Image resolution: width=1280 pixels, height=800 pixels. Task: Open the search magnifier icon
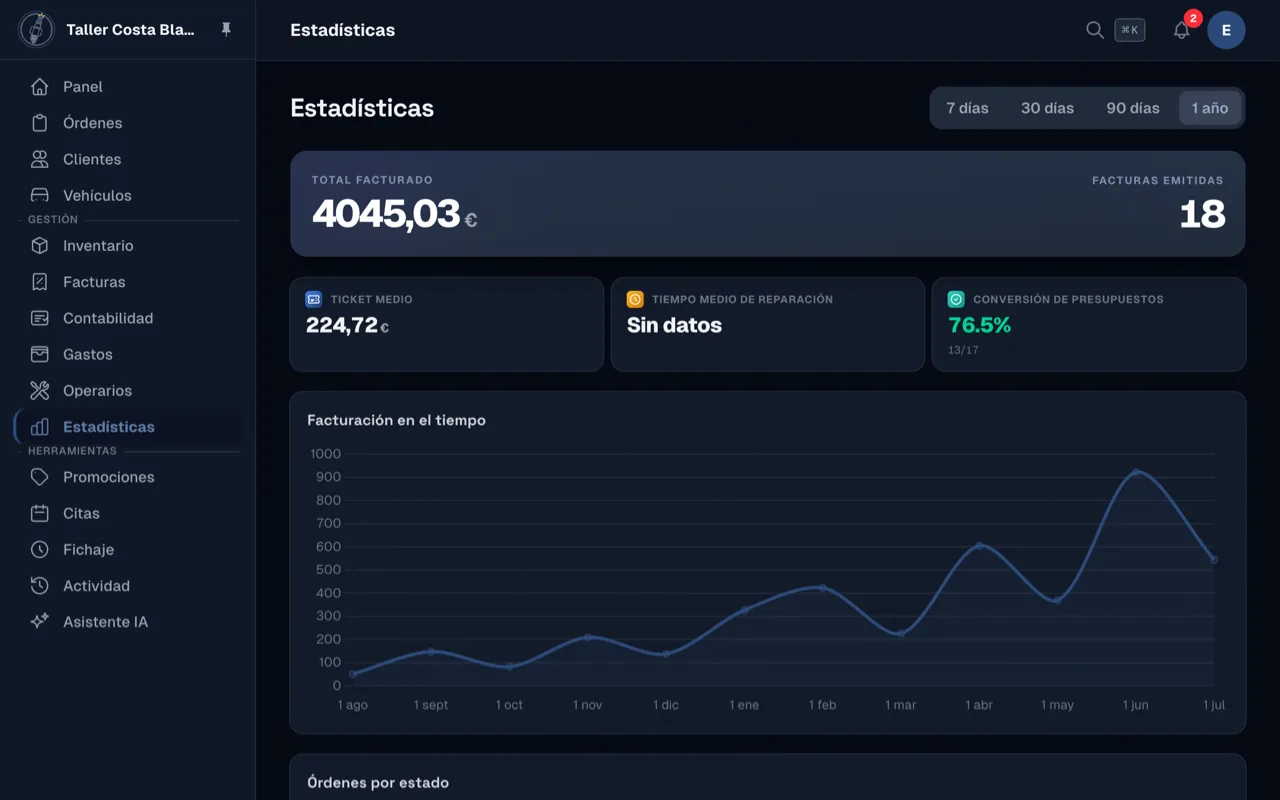pos(1095,30)
